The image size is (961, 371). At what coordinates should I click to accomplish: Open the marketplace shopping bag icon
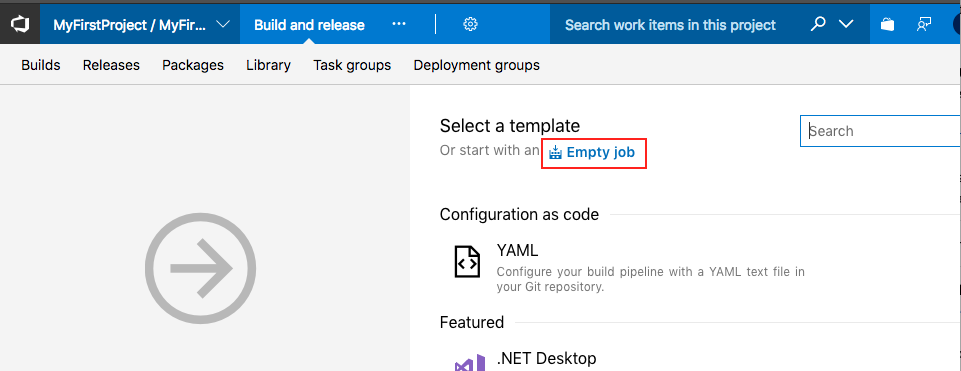pyautogui.click(x=887, y=25)
